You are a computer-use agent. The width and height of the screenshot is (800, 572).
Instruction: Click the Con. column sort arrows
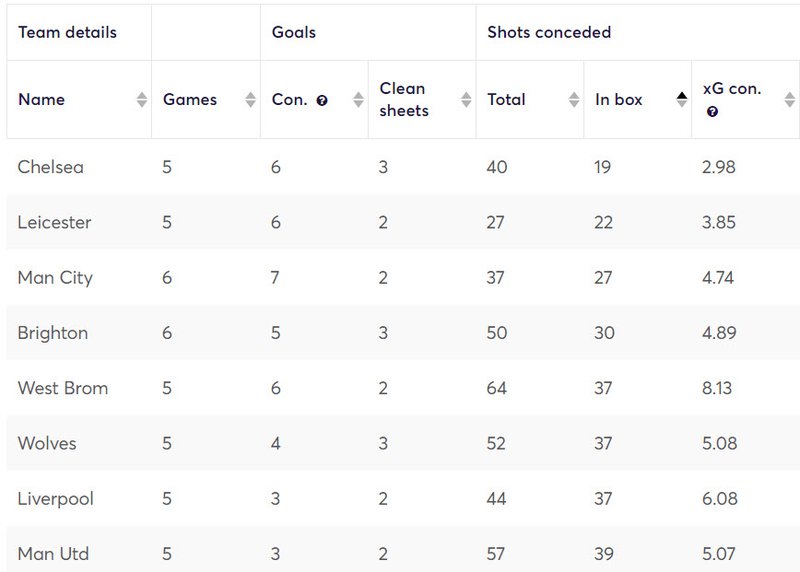[x=358, y=100]
